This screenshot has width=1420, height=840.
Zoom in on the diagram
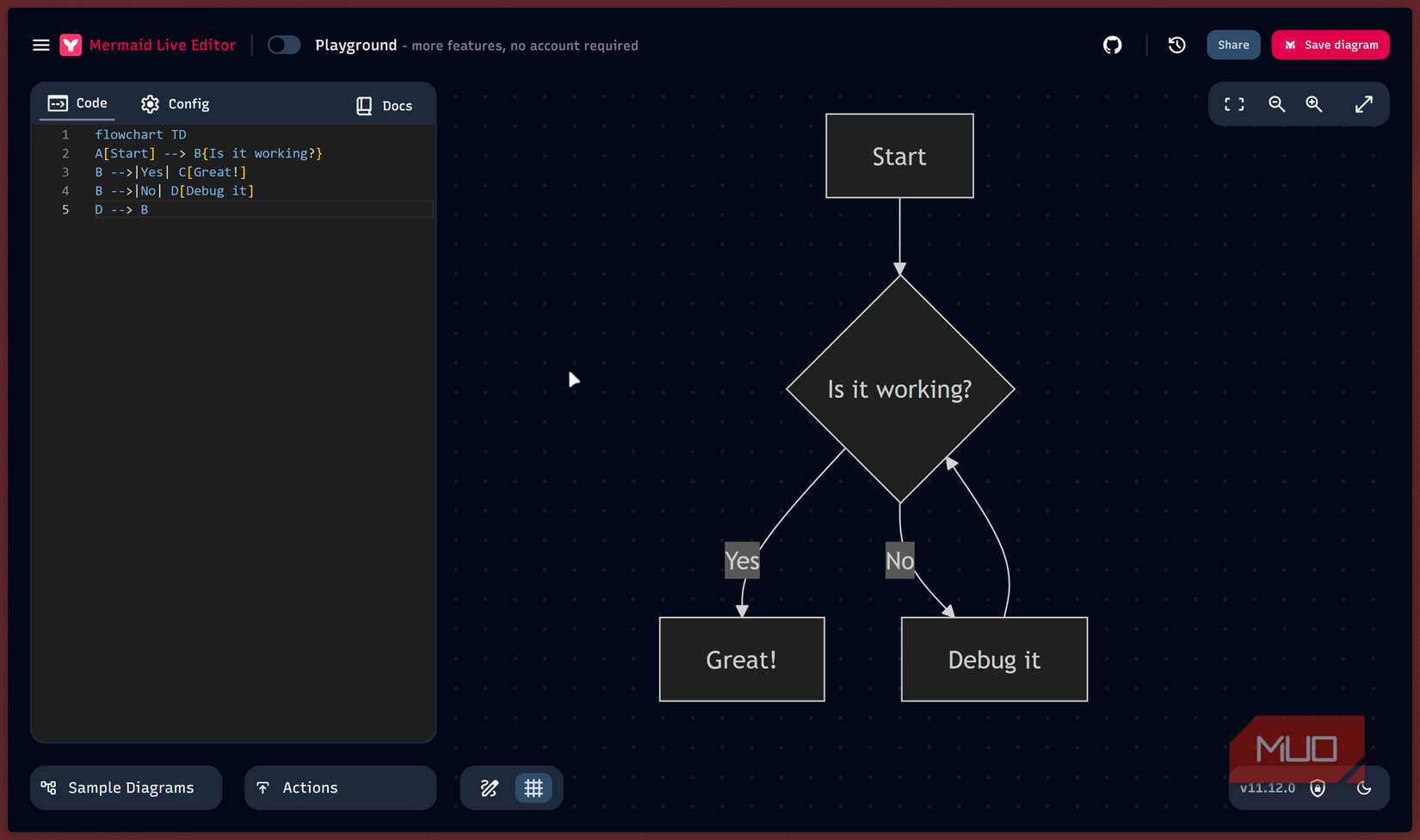pos(1314,104)
